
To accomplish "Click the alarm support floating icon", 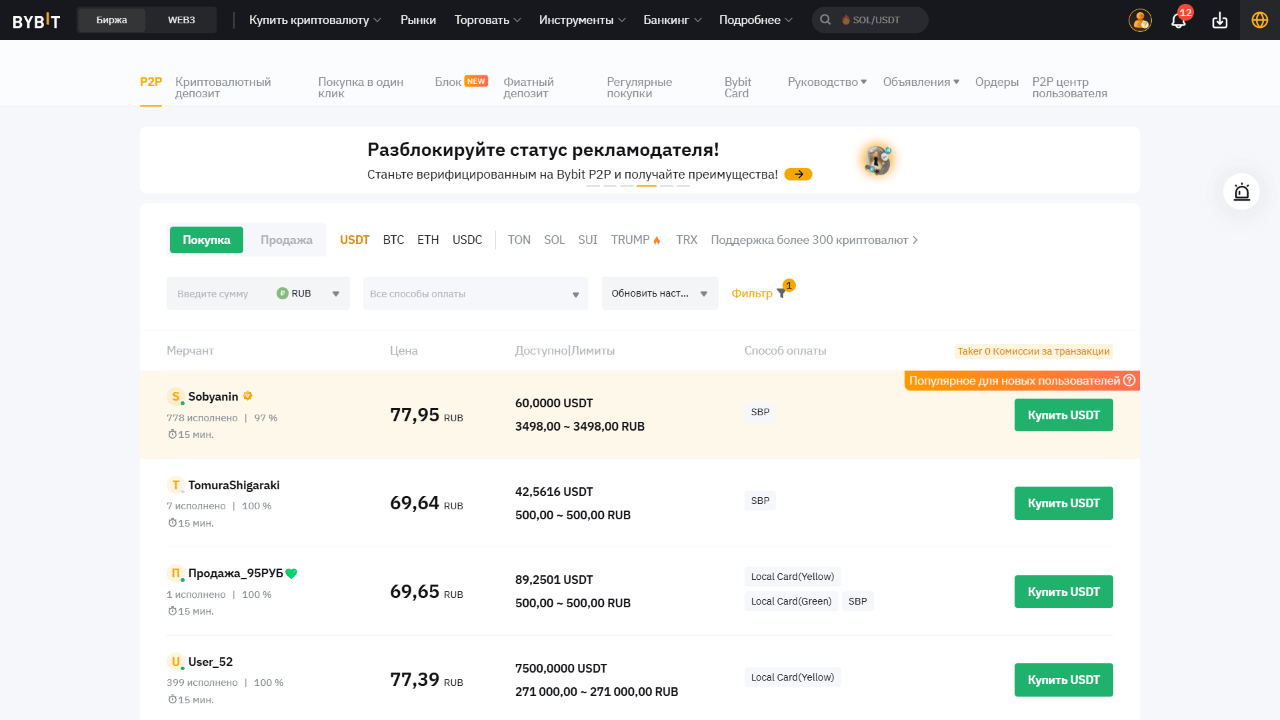I will [1242, 192].
